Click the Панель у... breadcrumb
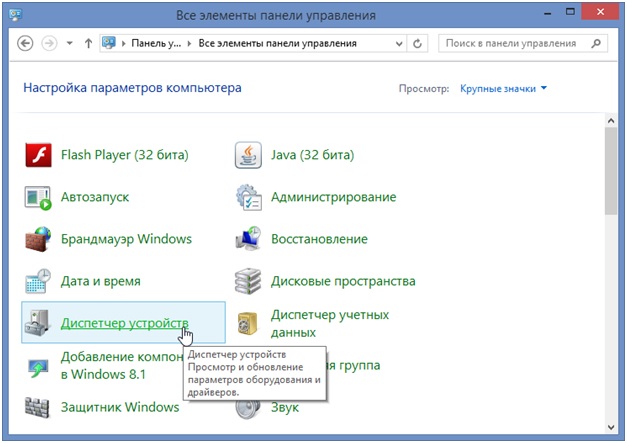This screenshot has width=627, height=443. (156, 43)
